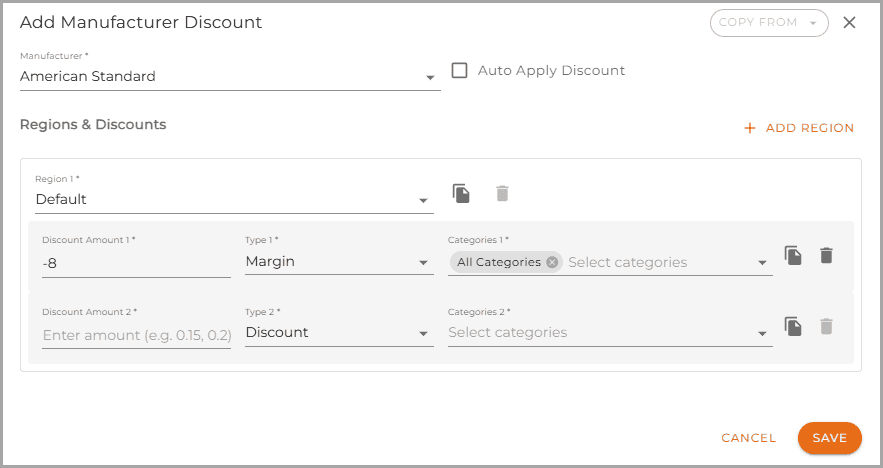Duplicate Region 1 using the copy icon
This screenshot has width=883, height=468.
point(461,193)
